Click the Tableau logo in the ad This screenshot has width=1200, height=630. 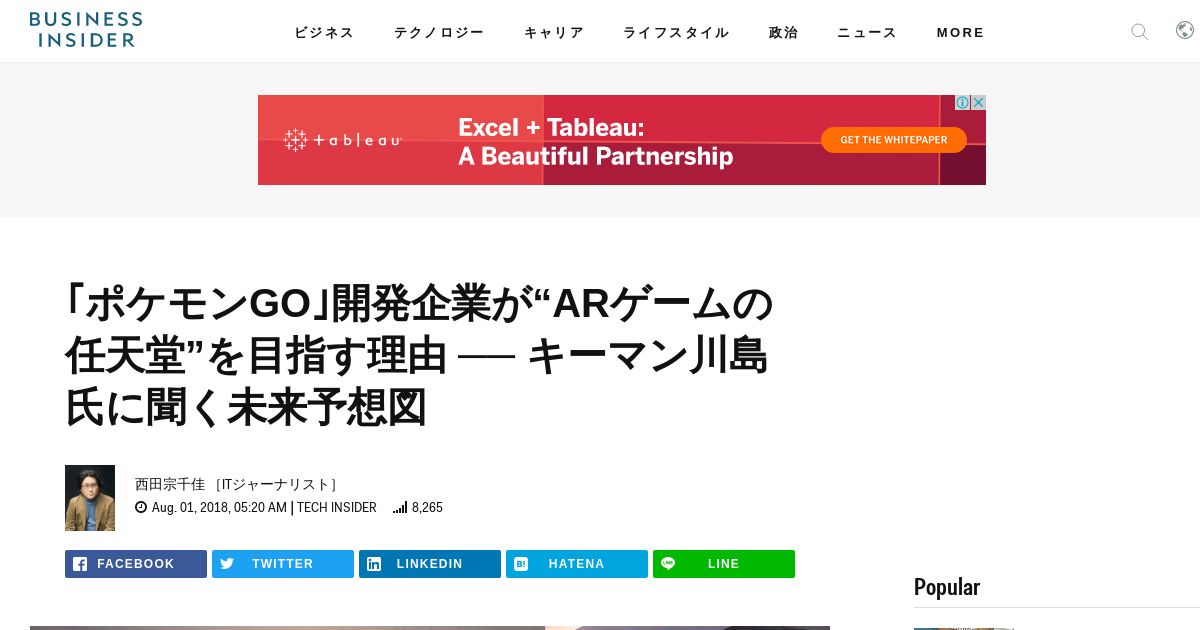(x=342, y=140)
